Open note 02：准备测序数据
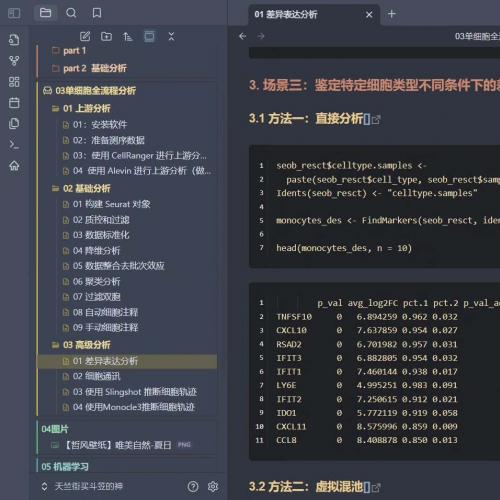Image resolution: width=500 pixels, height=500 pixels. click(x=109, y=140)
